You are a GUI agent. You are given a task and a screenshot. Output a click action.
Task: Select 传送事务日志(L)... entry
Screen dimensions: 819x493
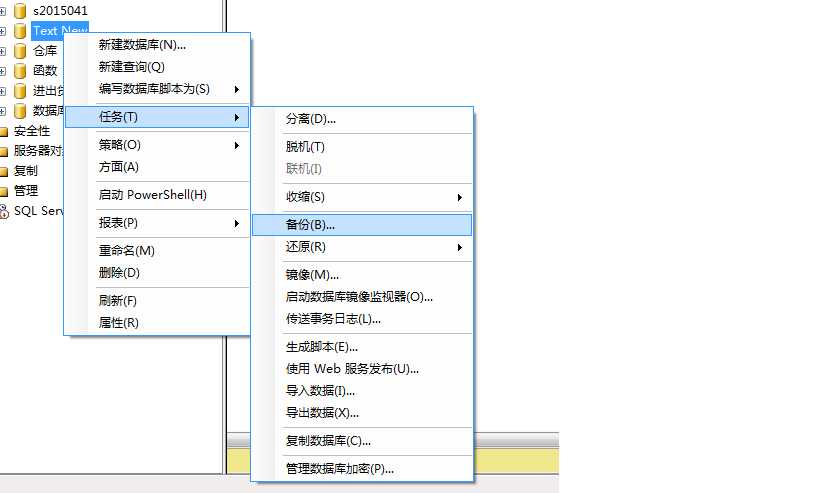click(362, 319)
